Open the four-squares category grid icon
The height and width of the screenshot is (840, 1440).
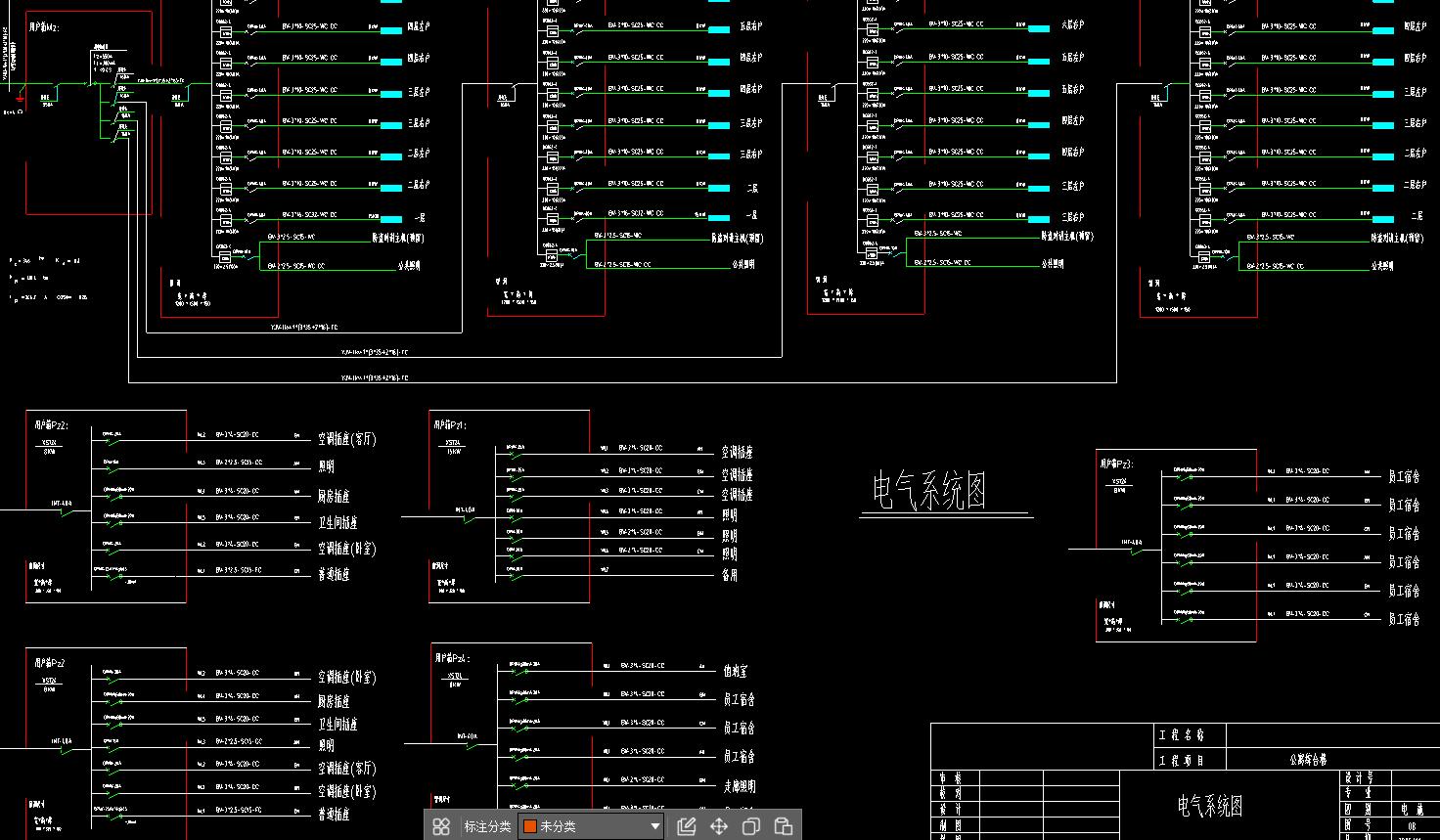(441, 826)
